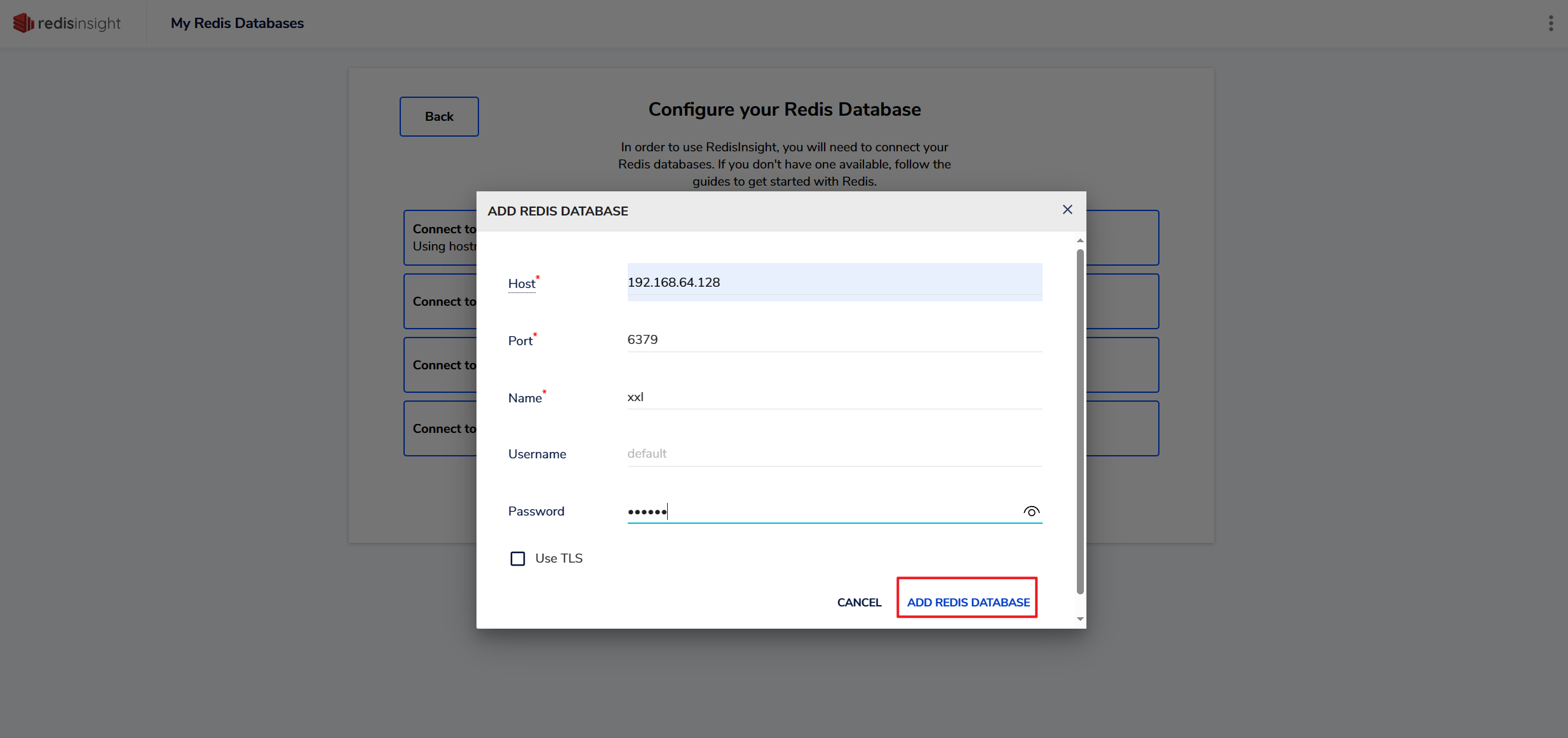
Task: Click the Back button
Action: (x=439, y=116)
